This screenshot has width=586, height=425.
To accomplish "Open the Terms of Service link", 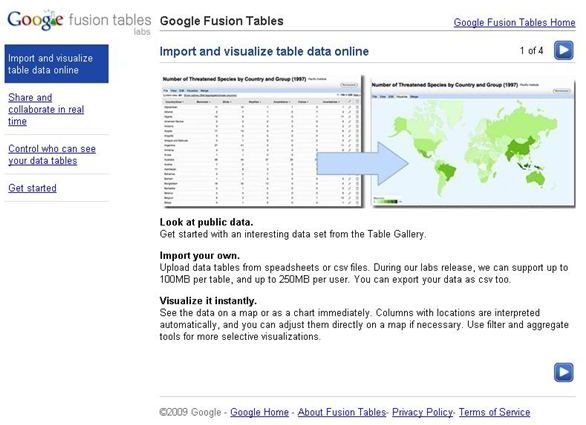I will tap(494, 412).
